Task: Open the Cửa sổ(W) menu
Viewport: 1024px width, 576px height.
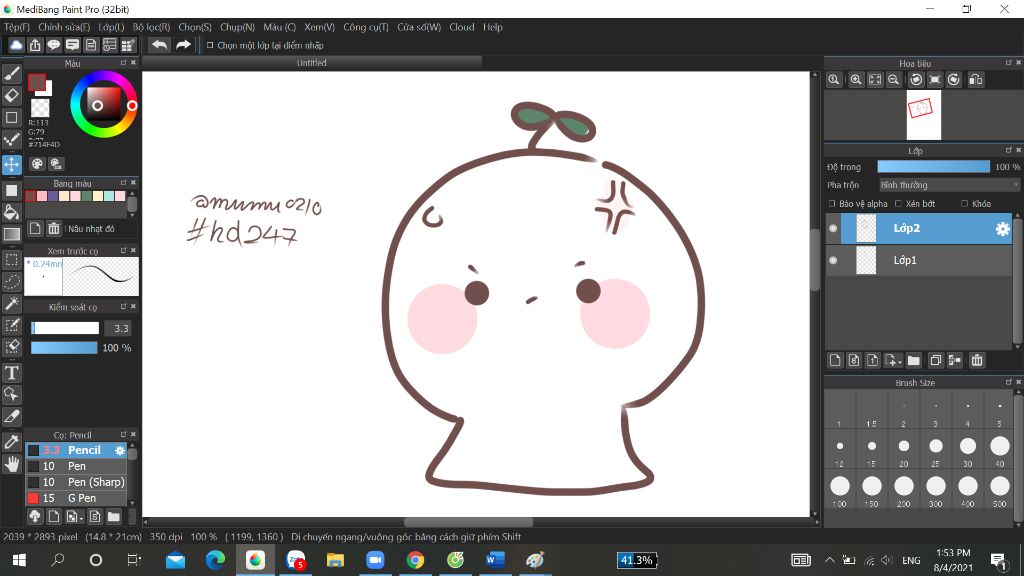Action: click(x=419, y=27)
